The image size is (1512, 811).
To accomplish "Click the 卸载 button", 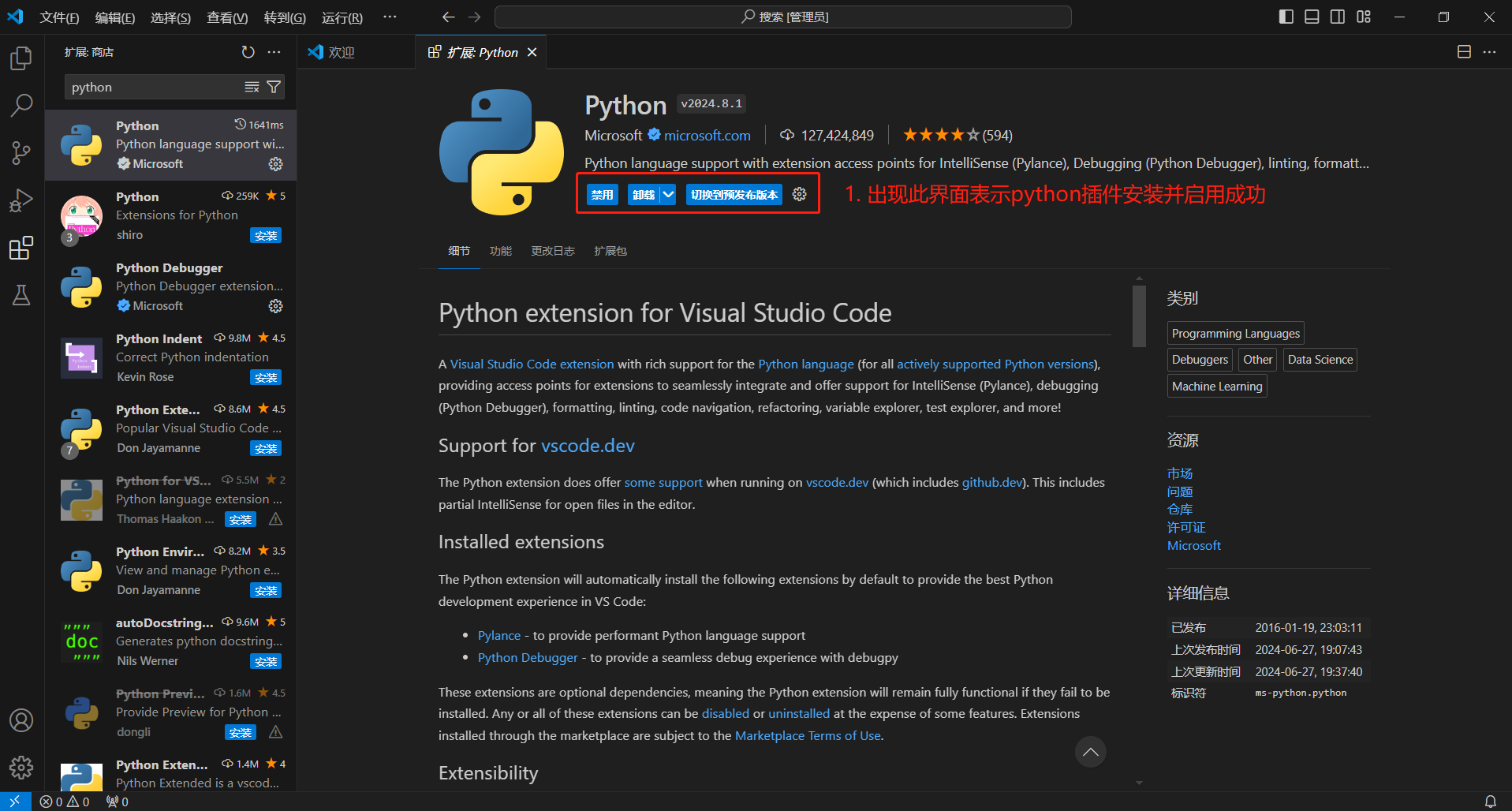I will [644, 194].
